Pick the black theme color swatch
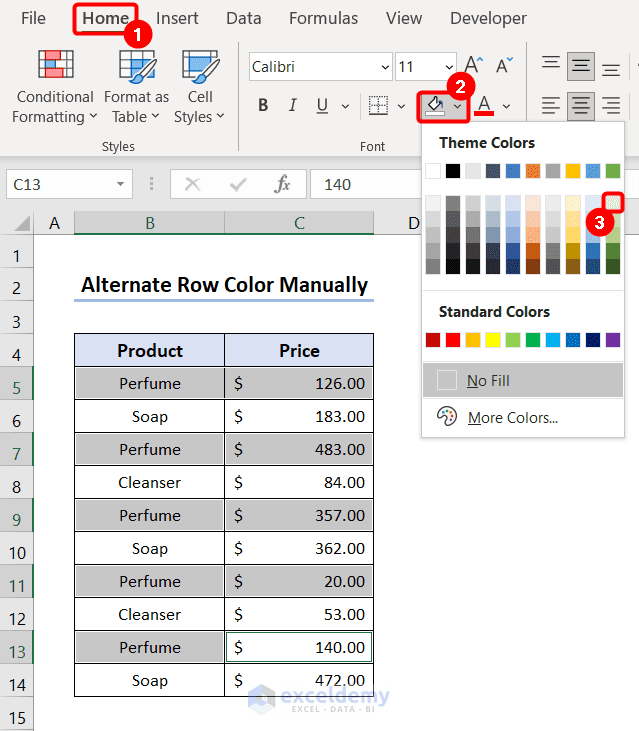This screenshot has height=731, width=639. pyautogui.click(x=453, y=171)
